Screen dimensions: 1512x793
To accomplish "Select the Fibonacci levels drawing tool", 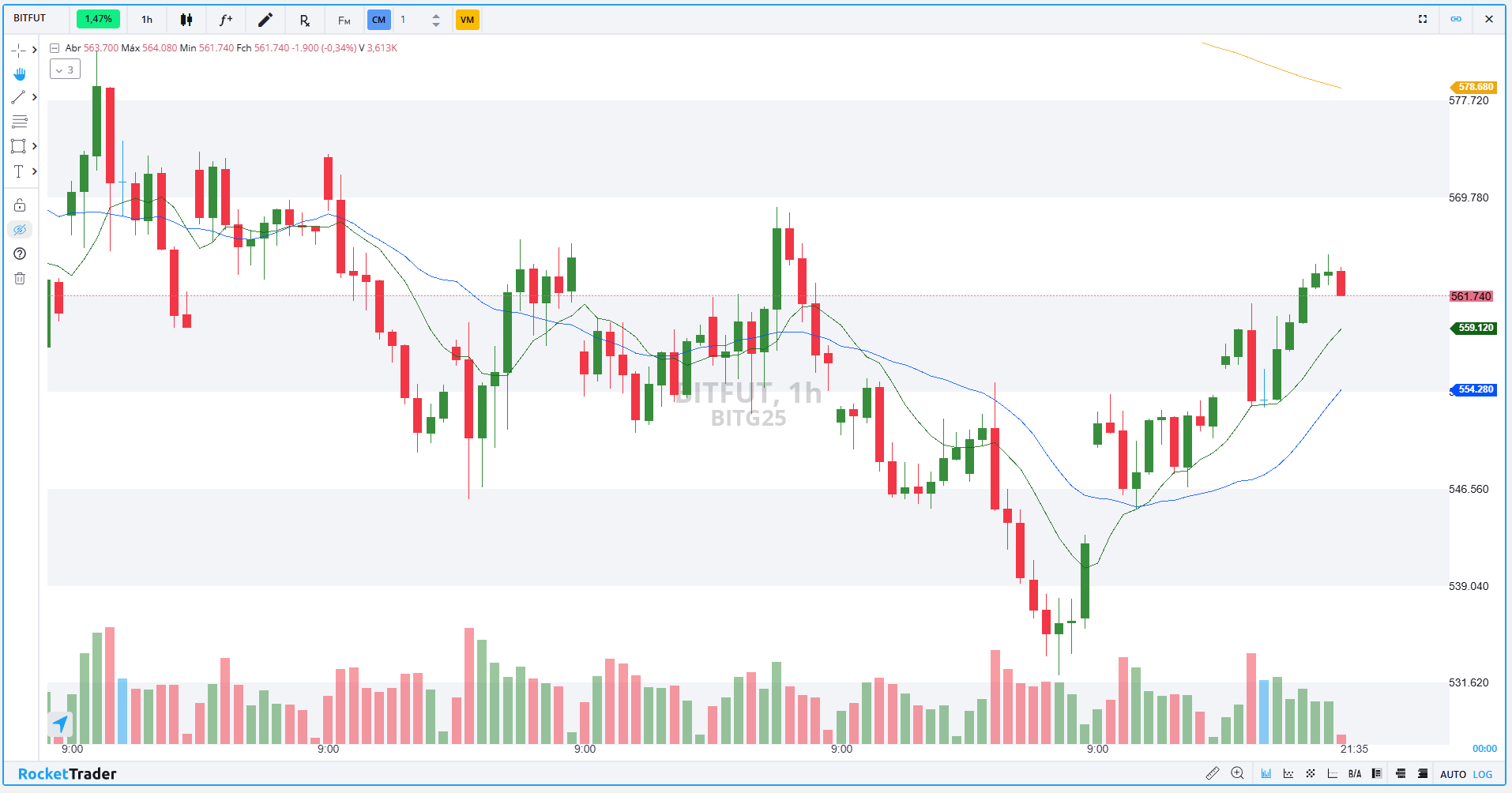I will tap(20, 122).
